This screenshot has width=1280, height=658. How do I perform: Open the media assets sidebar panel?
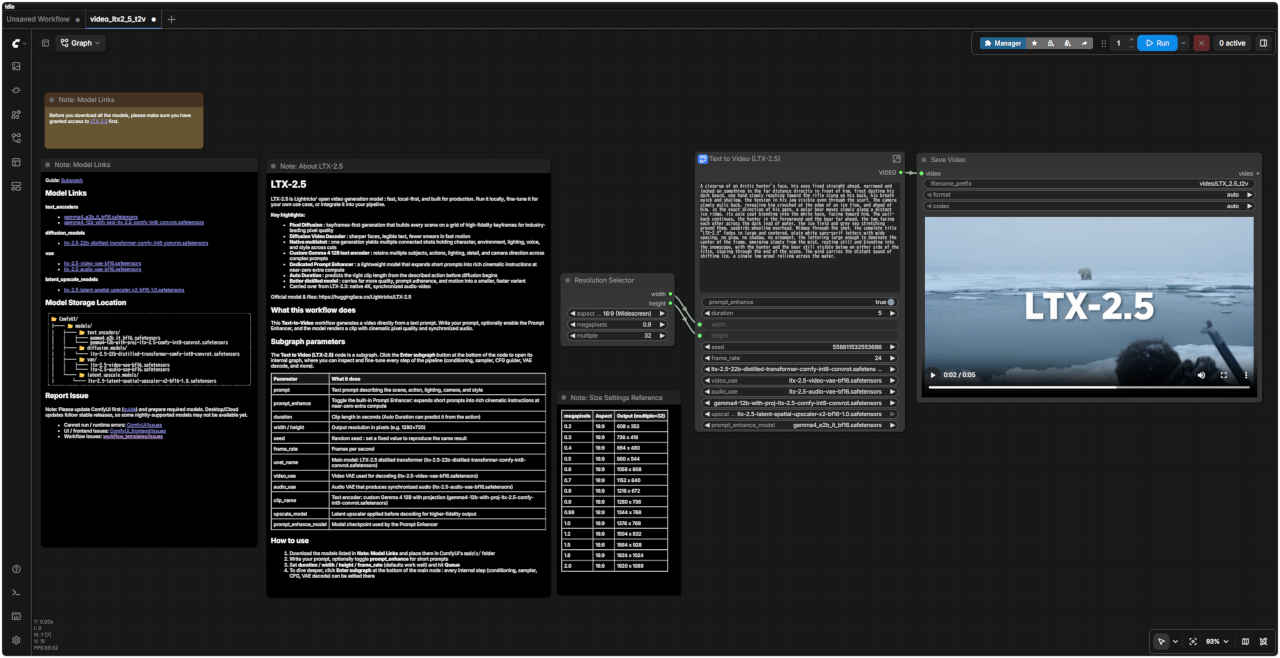tap(16, 66)
